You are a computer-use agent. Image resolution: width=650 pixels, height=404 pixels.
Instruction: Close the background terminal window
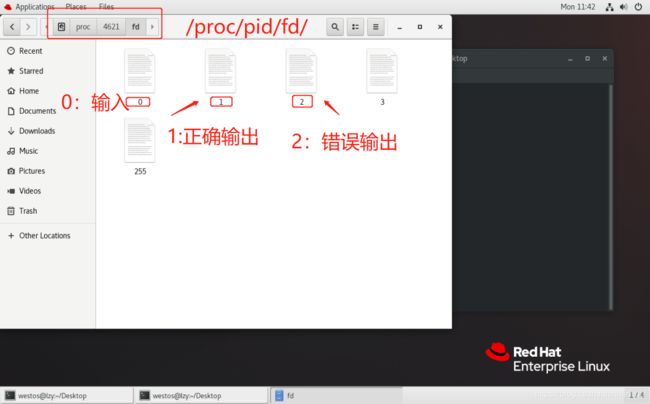click(x=605, y=58)
